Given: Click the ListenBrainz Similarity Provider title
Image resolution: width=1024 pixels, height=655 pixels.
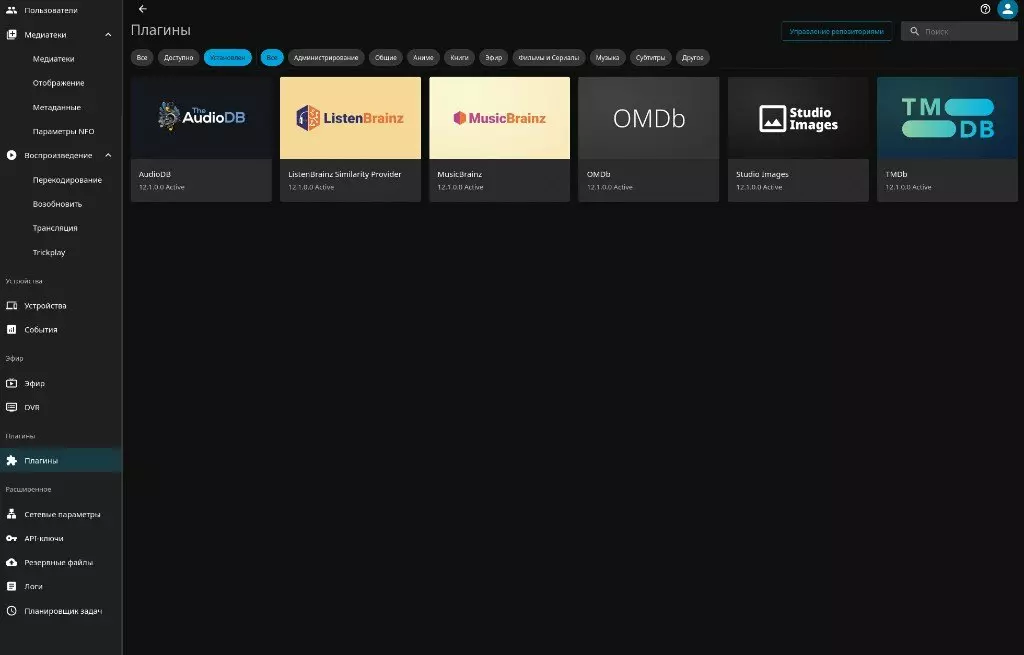Looking at the screenshot, I should pos(345,174).
